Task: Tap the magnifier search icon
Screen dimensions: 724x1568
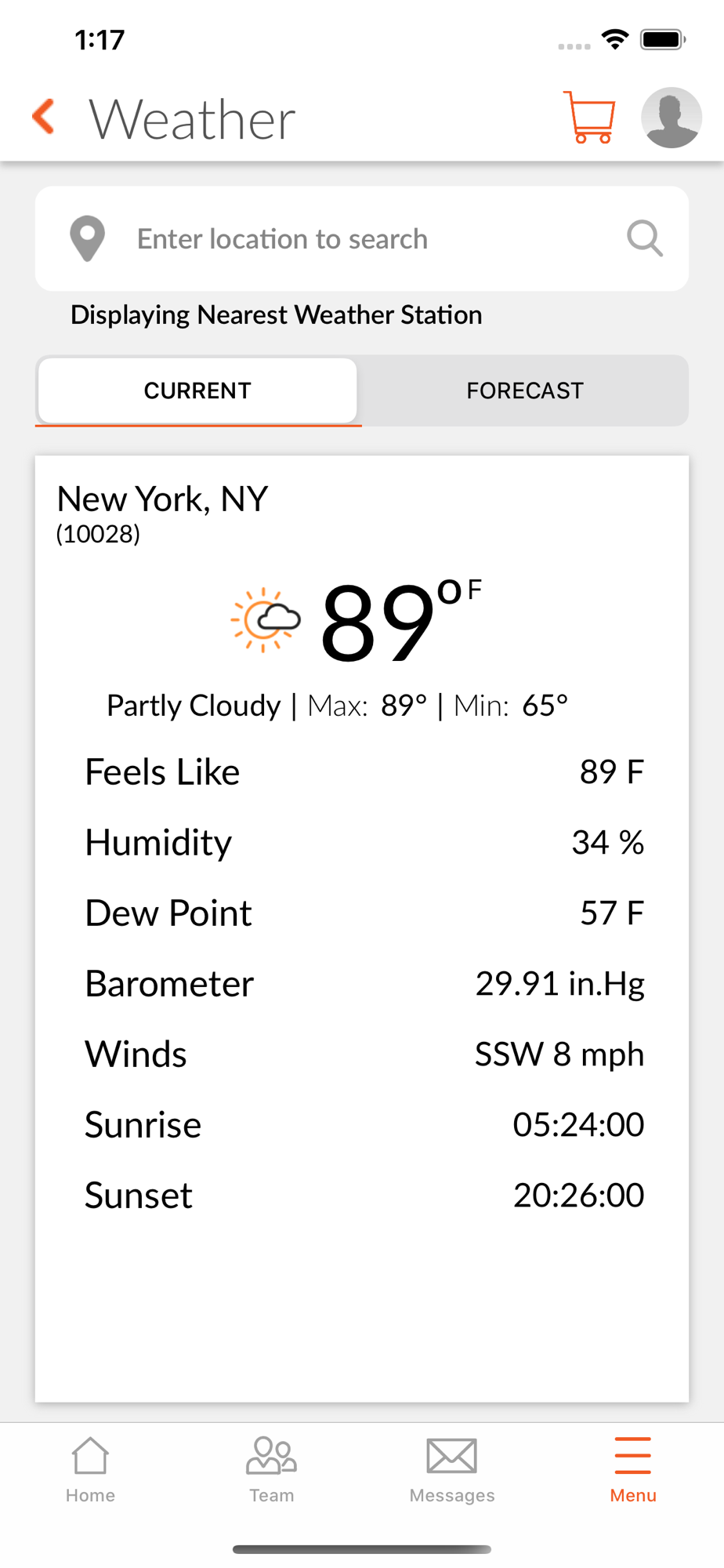Action: [x=645, y=238]
